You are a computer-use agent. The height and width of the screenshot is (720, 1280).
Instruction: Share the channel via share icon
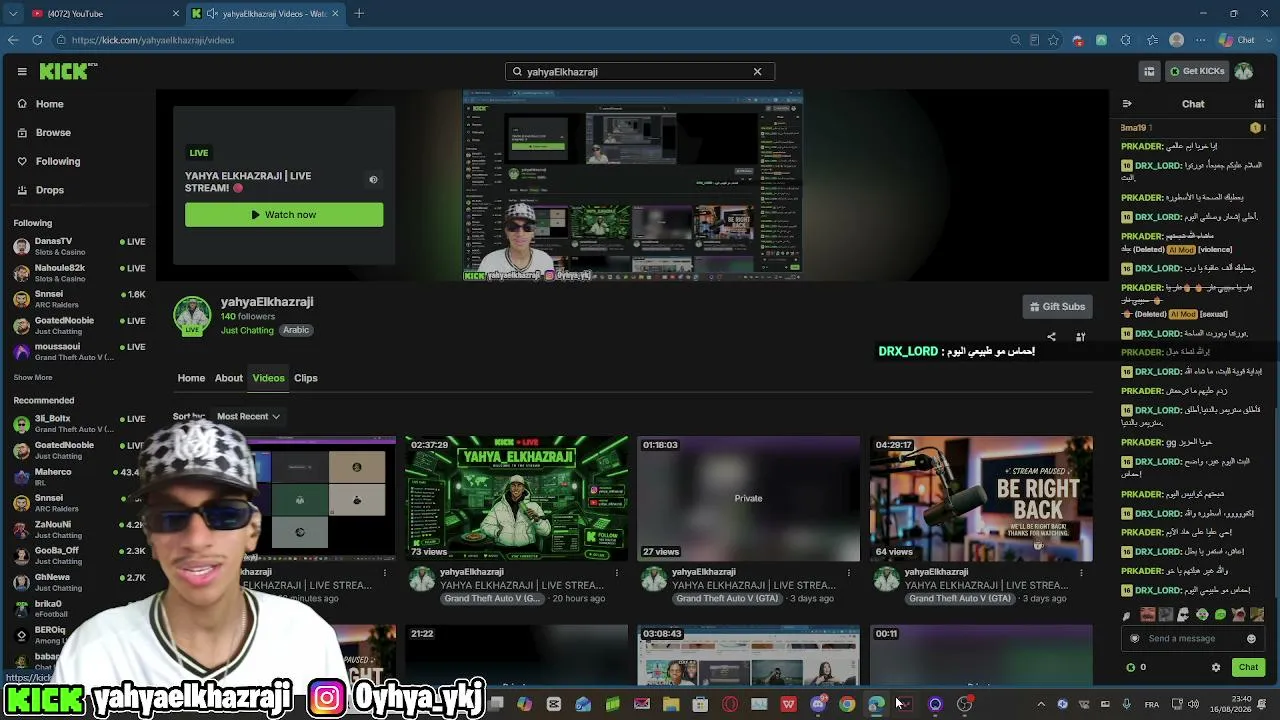pyautogui.click(x=1051, y=337)
